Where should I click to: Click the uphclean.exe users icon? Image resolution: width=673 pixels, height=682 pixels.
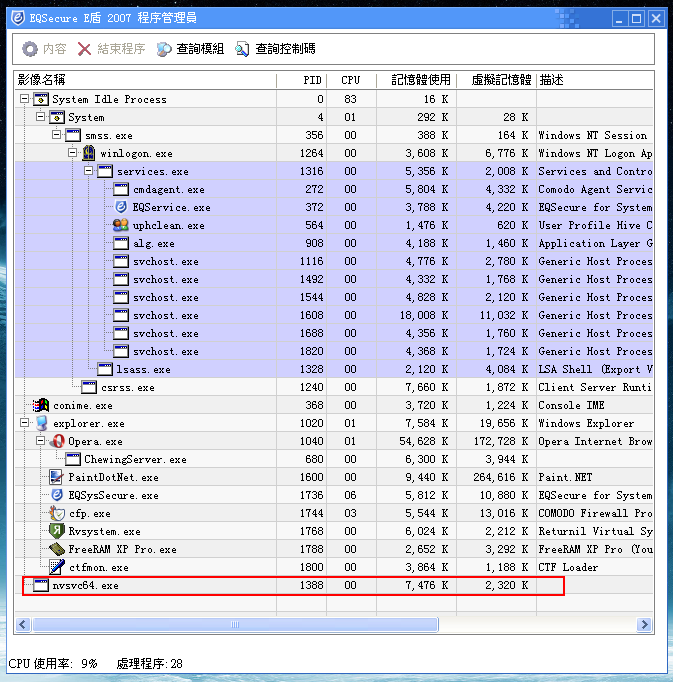click(x=121, y=225)
